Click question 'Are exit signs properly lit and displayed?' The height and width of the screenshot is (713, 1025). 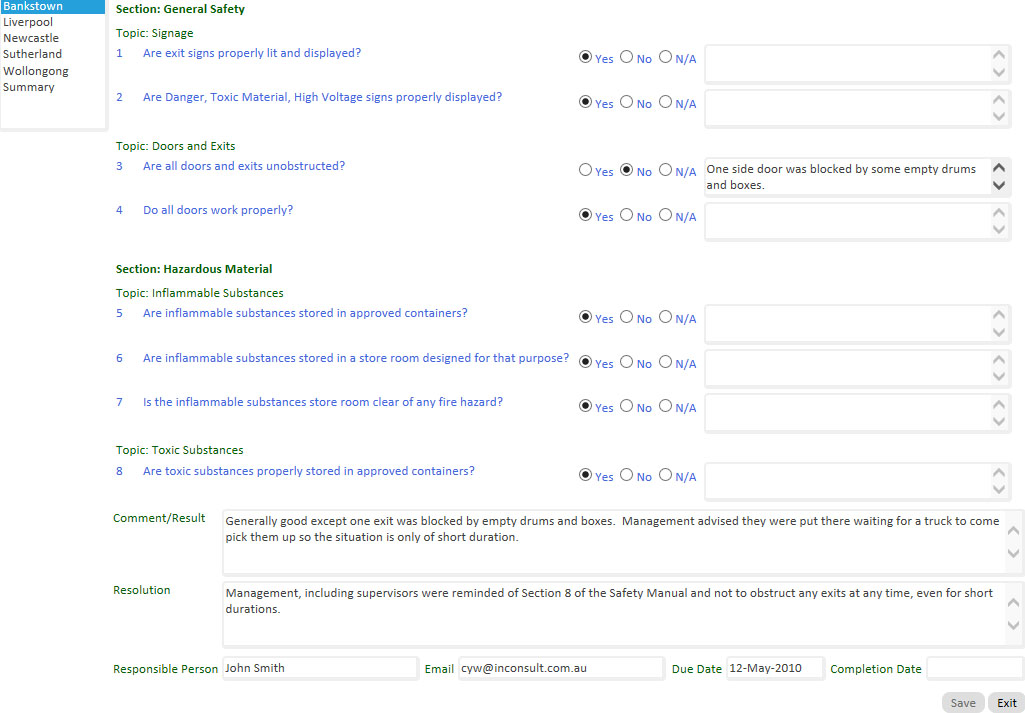click(252, 53)
